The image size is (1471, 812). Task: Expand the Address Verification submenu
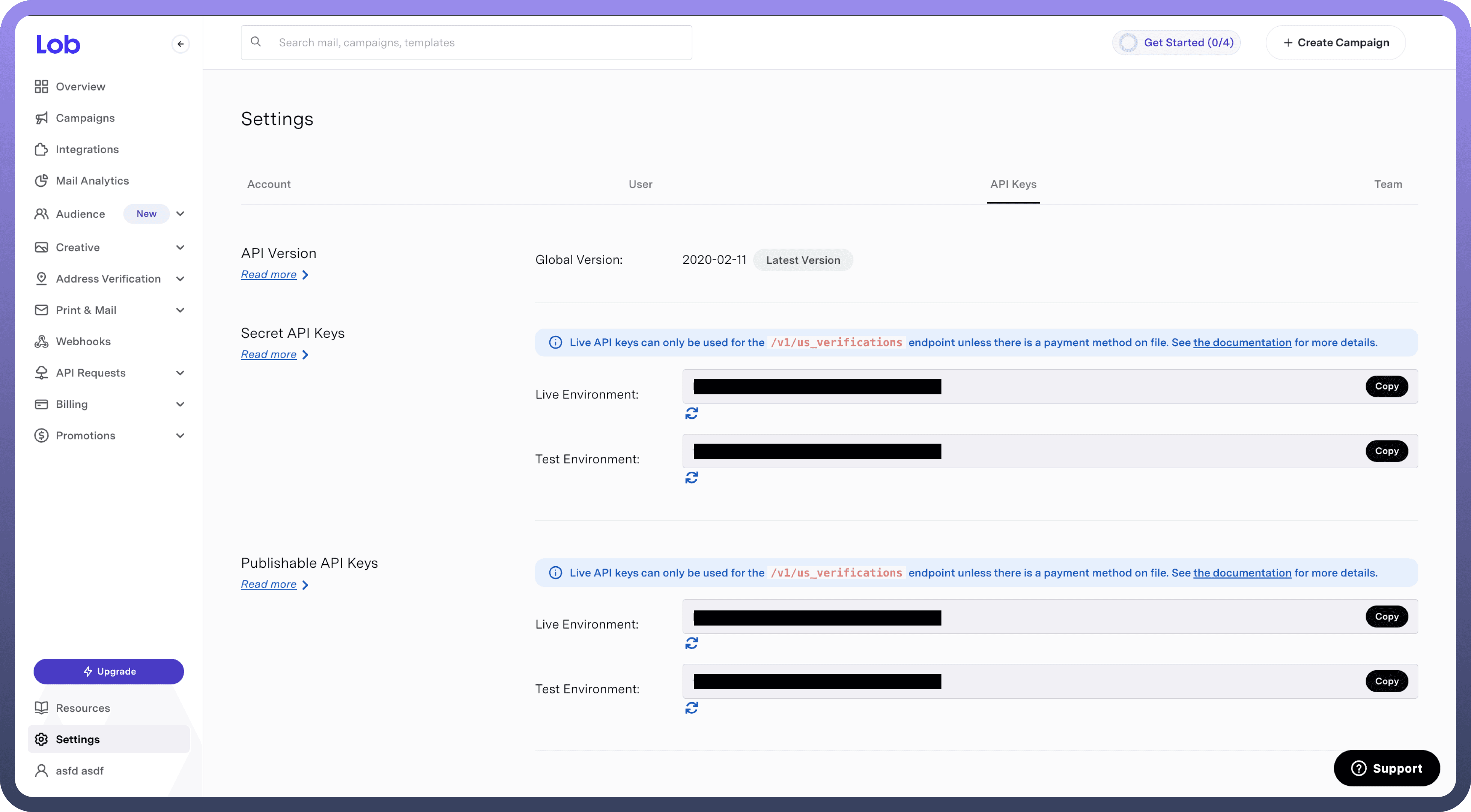pos(180,279)
